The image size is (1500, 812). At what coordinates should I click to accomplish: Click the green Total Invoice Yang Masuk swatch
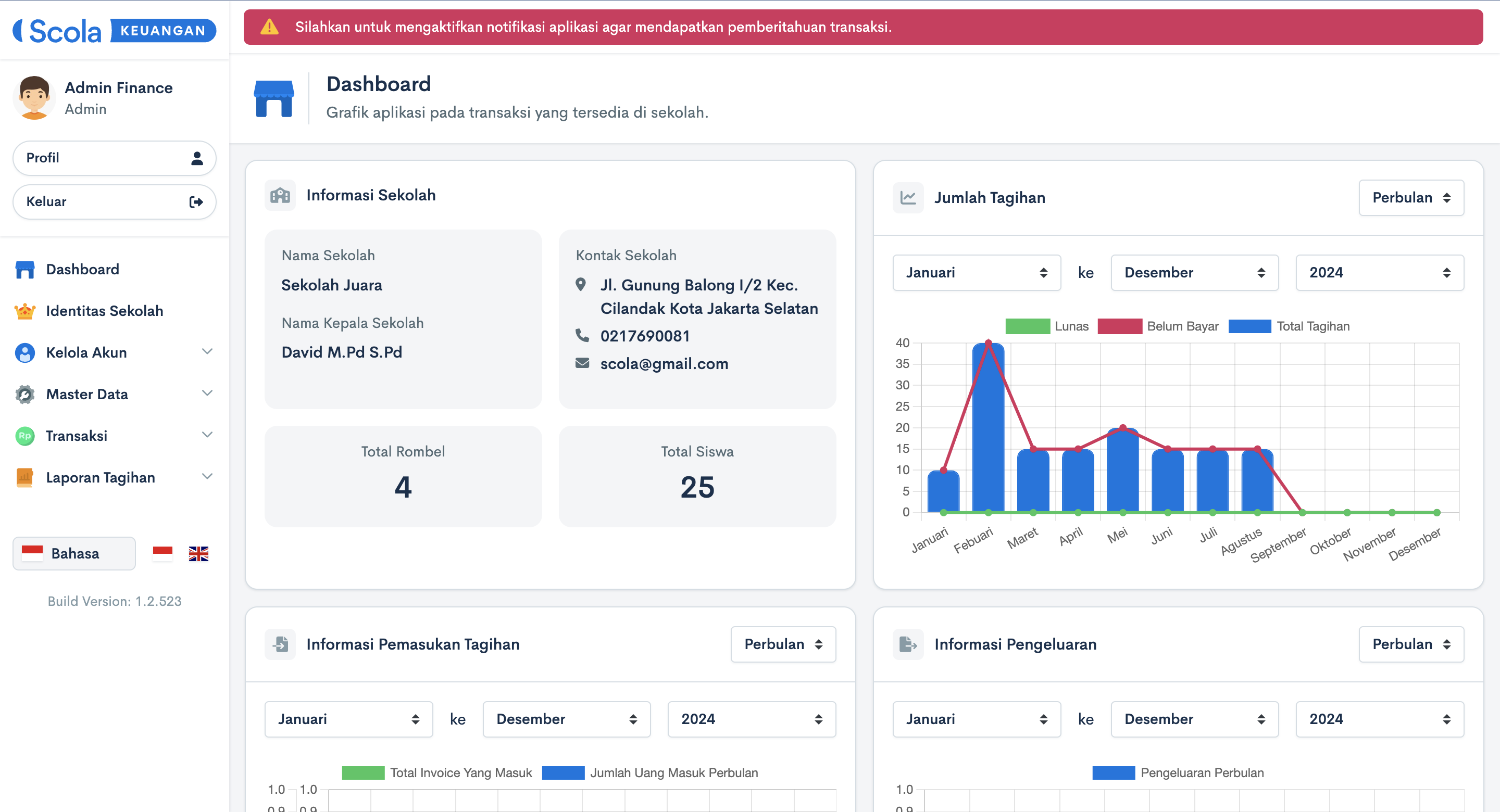click(x=363, y=772)
